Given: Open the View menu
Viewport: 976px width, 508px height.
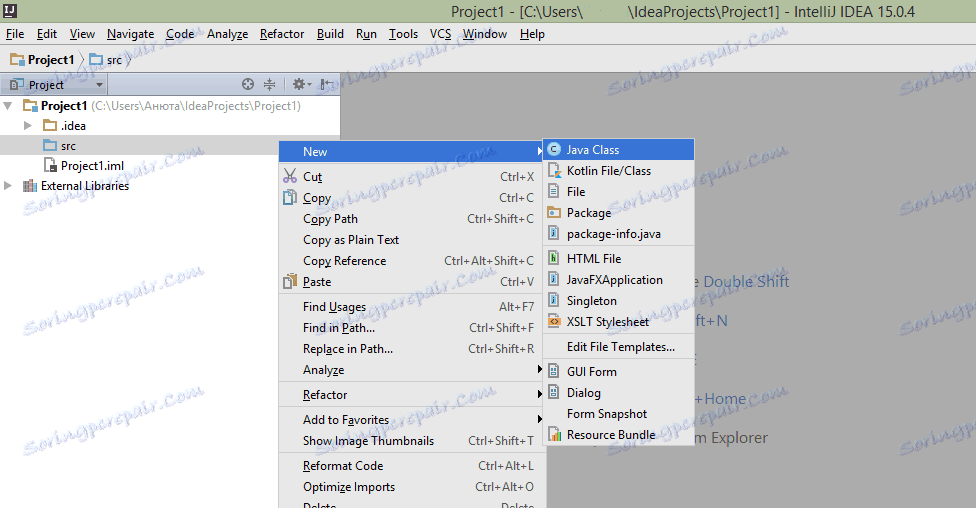Looking at the screenshot, I should click(82, 34).
